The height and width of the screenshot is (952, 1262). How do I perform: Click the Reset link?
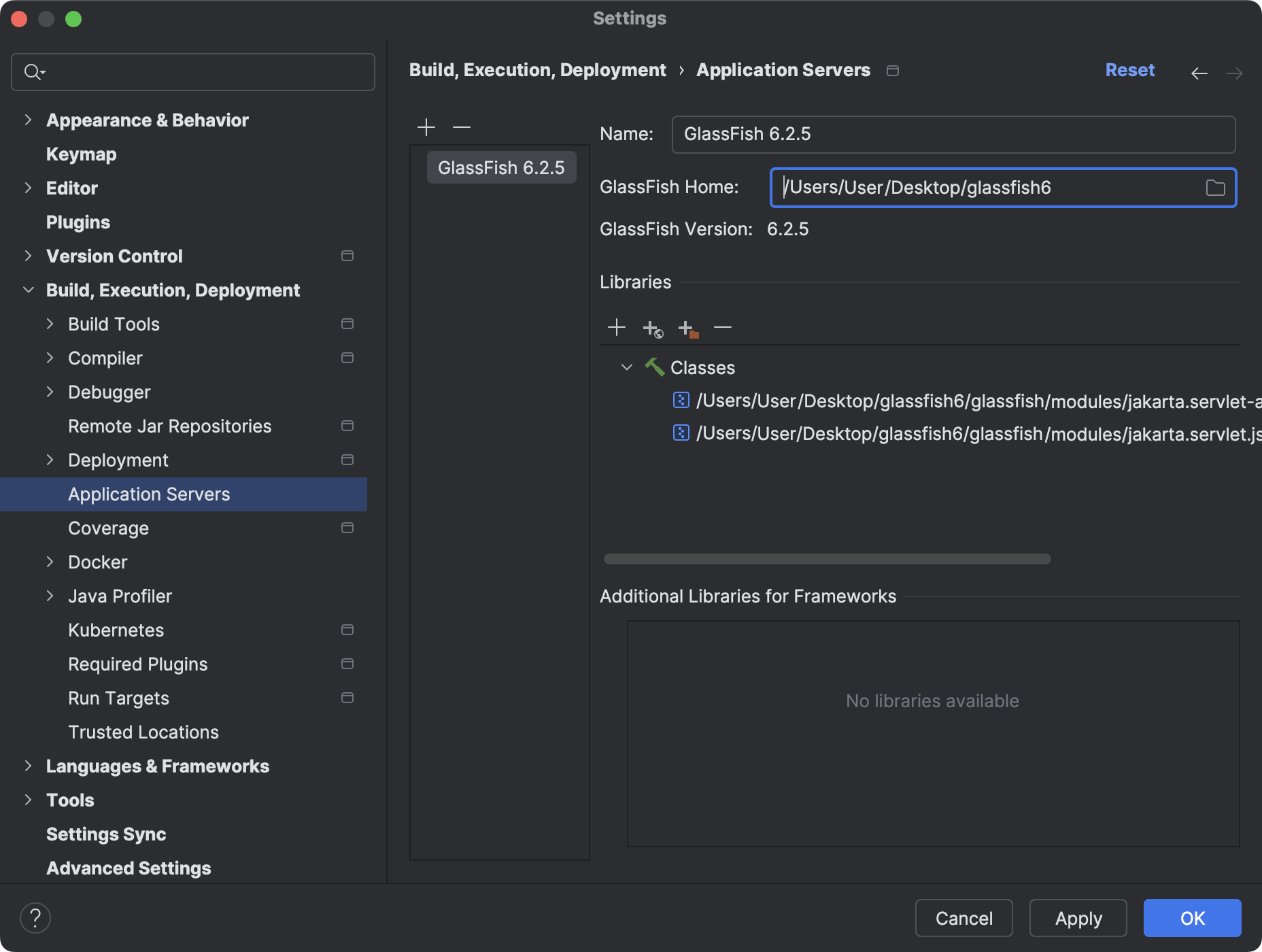tap(1129, 69)
